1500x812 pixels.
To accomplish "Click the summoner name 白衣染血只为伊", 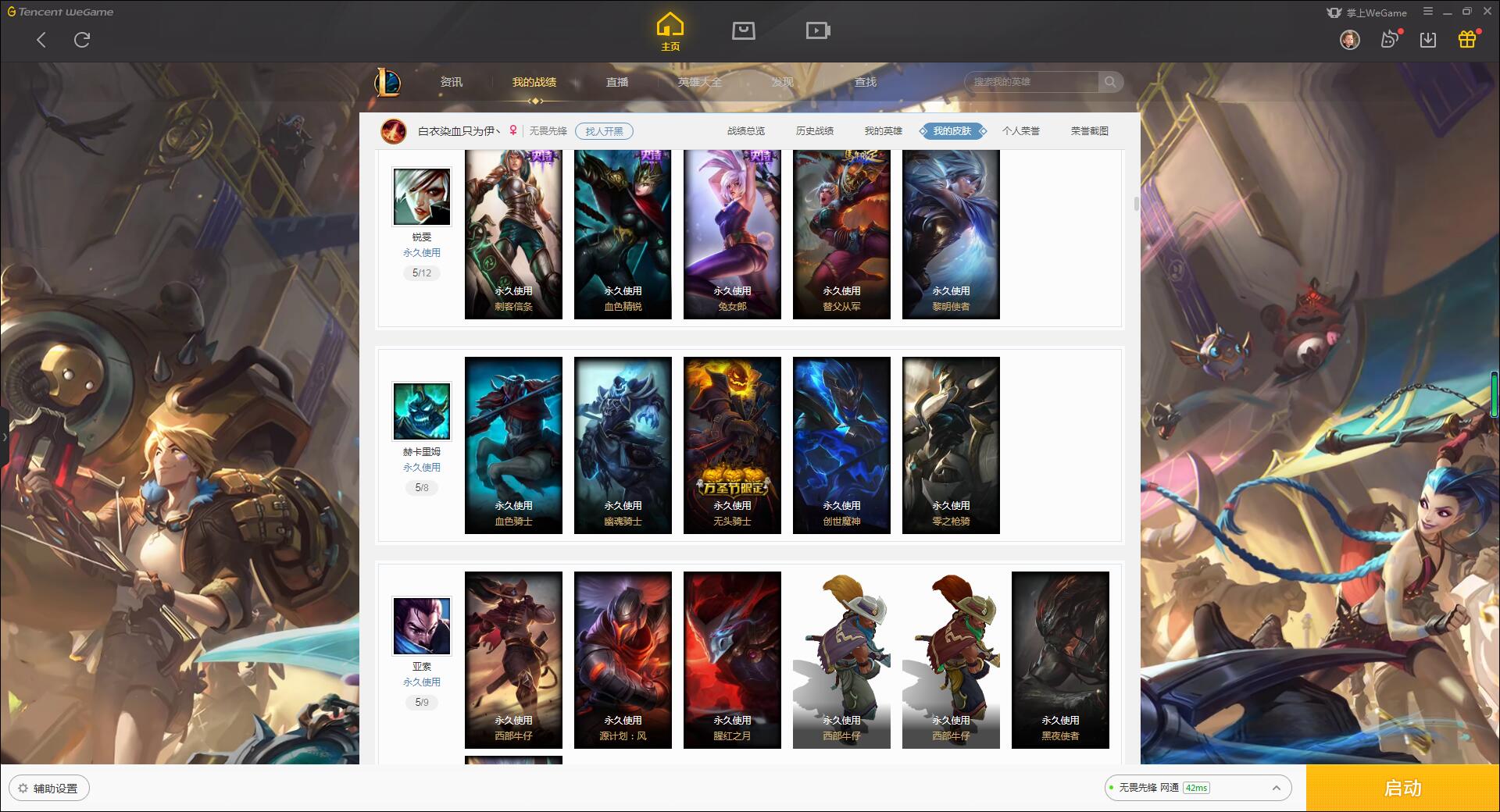I will tap(459, 131).
